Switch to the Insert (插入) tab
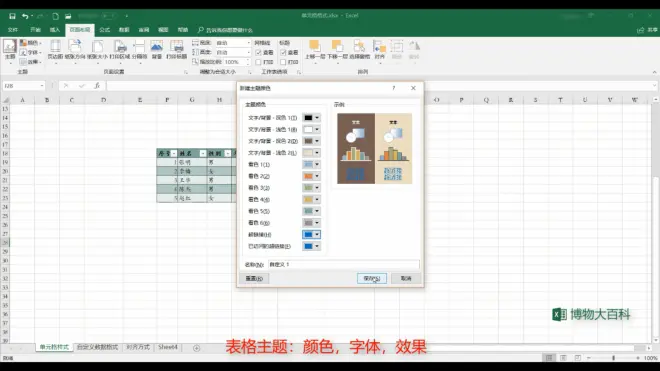660x371 pixels. pos(55,30)
